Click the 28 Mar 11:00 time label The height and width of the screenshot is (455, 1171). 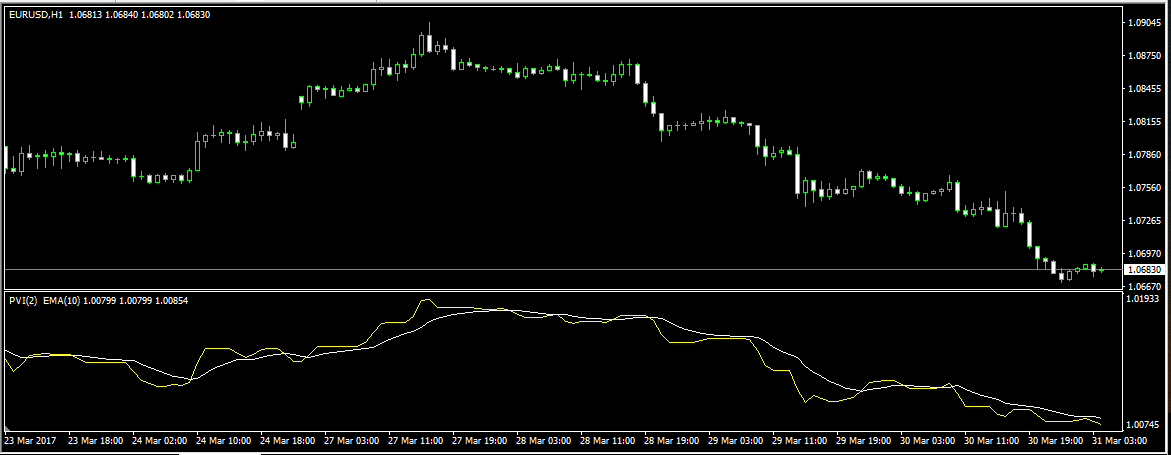coord(609,440)
